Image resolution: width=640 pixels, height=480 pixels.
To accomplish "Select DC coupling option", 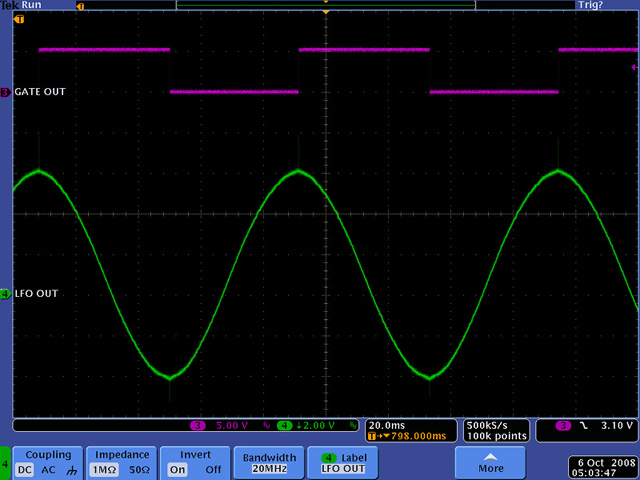I will (x=24, y=470).
